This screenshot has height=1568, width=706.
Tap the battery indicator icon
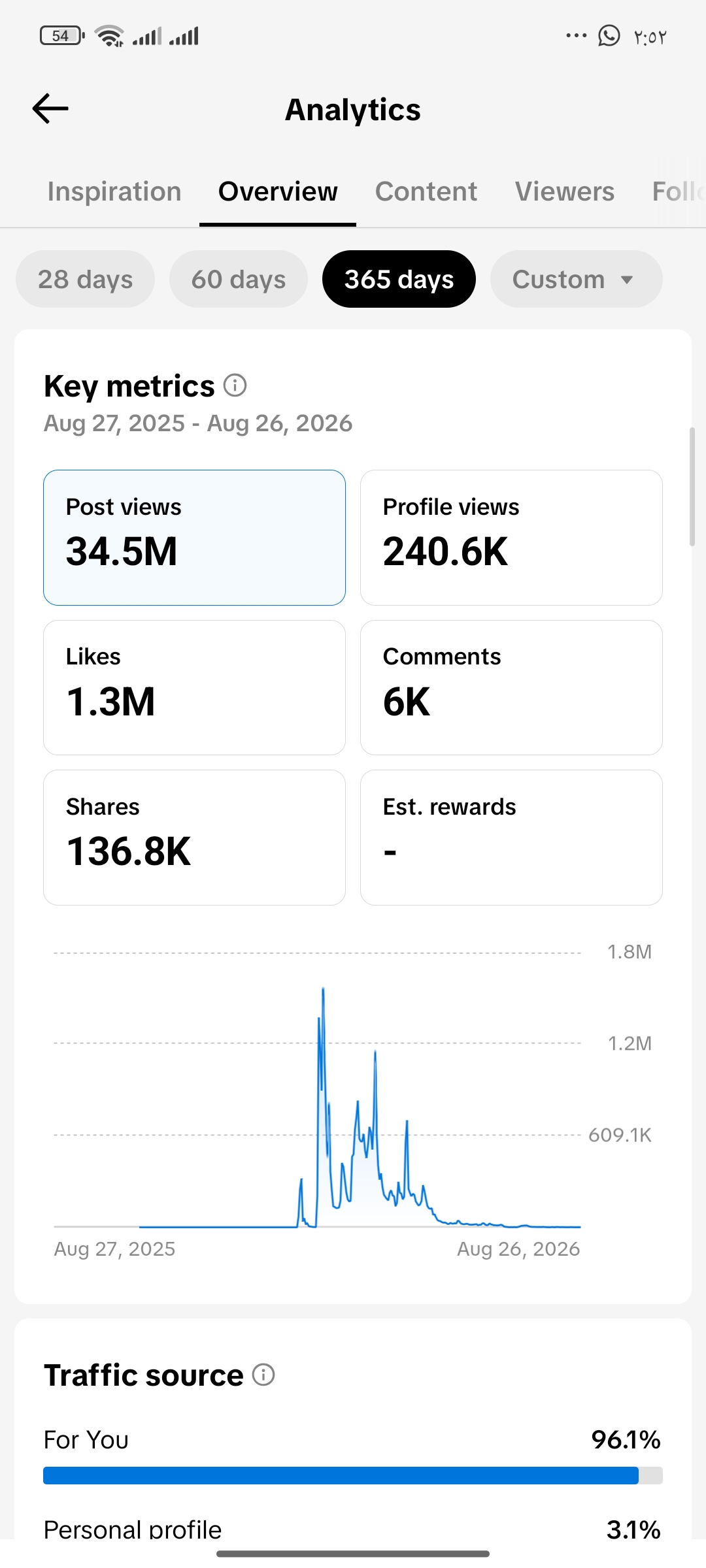point(62,36)
